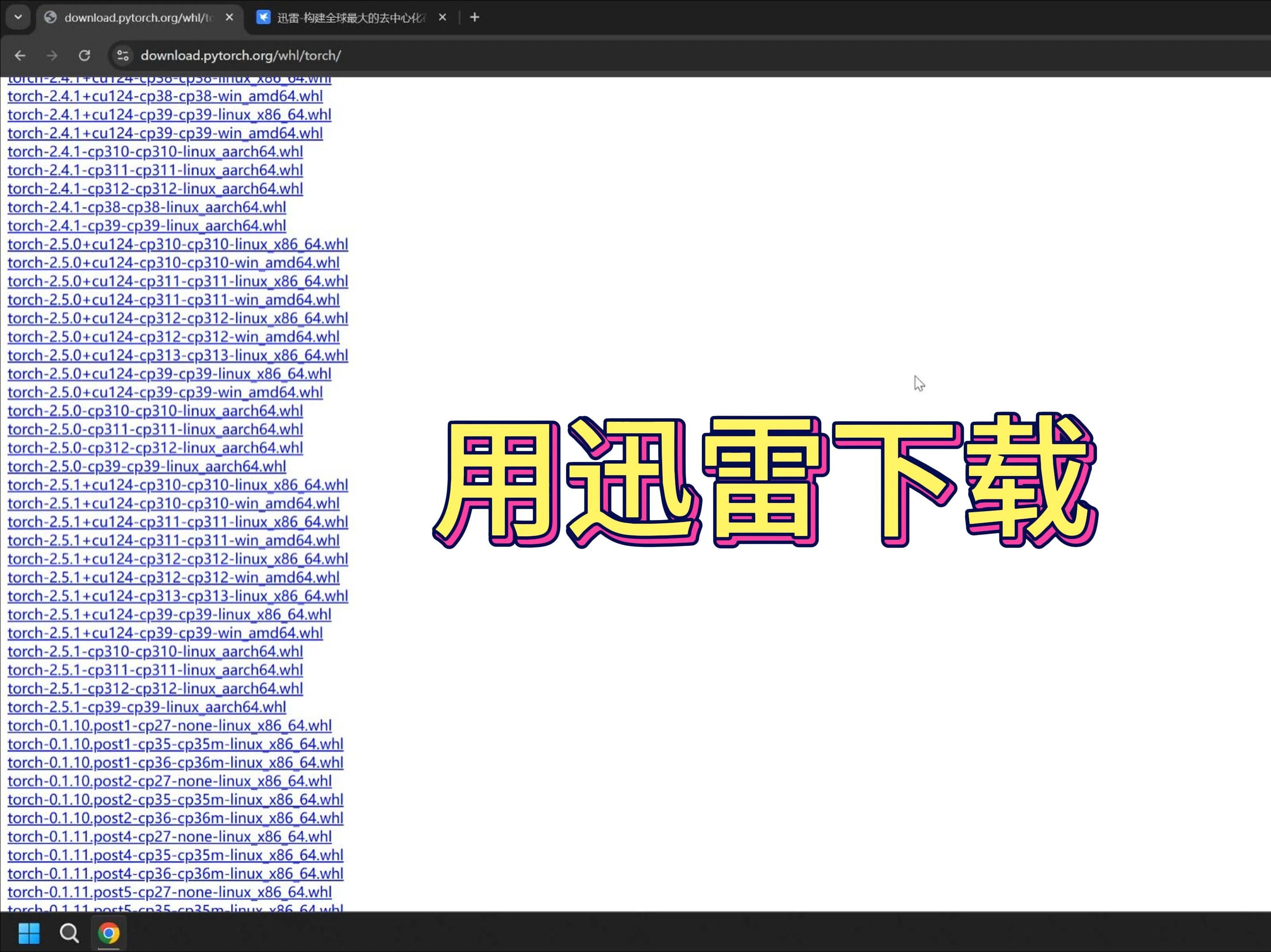Open site information icon in address bar

pyautogui.click(x=123, y=56)
